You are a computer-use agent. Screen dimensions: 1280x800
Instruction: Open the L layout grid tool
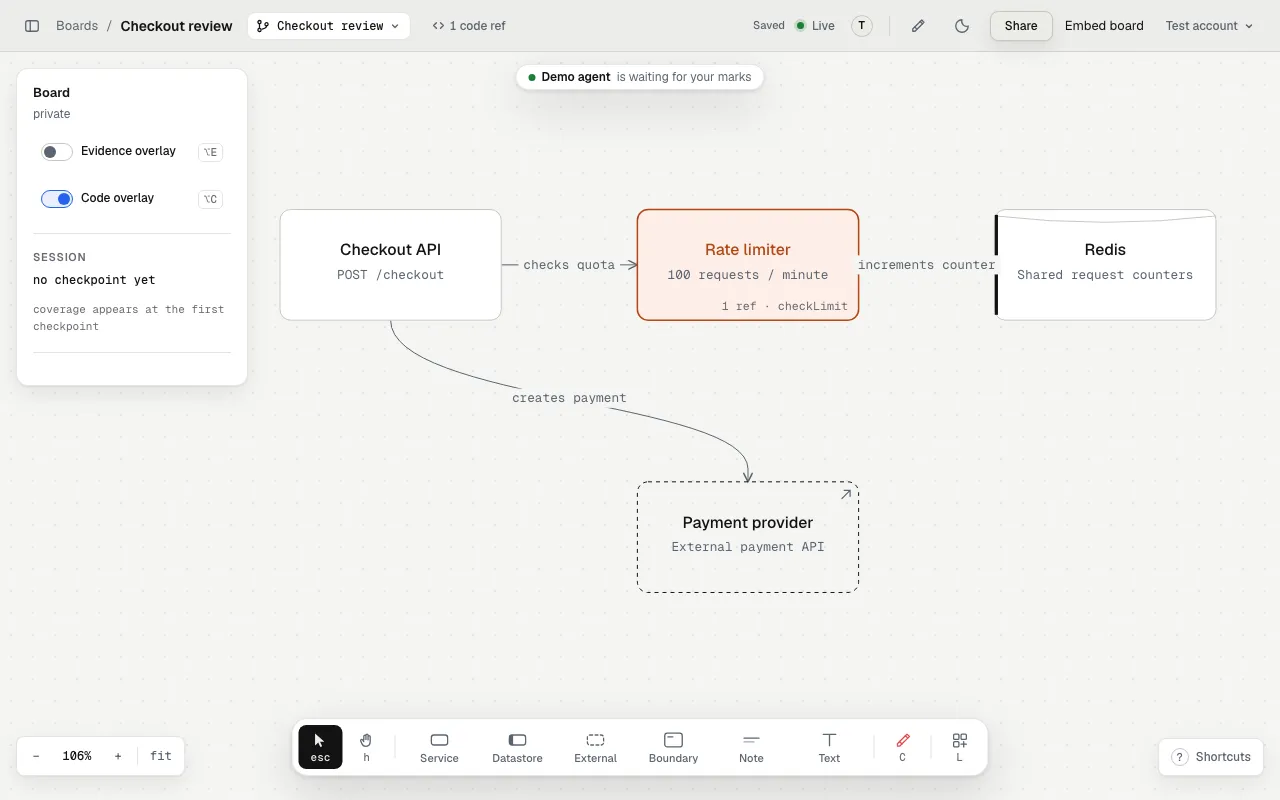tap(959, 747)
